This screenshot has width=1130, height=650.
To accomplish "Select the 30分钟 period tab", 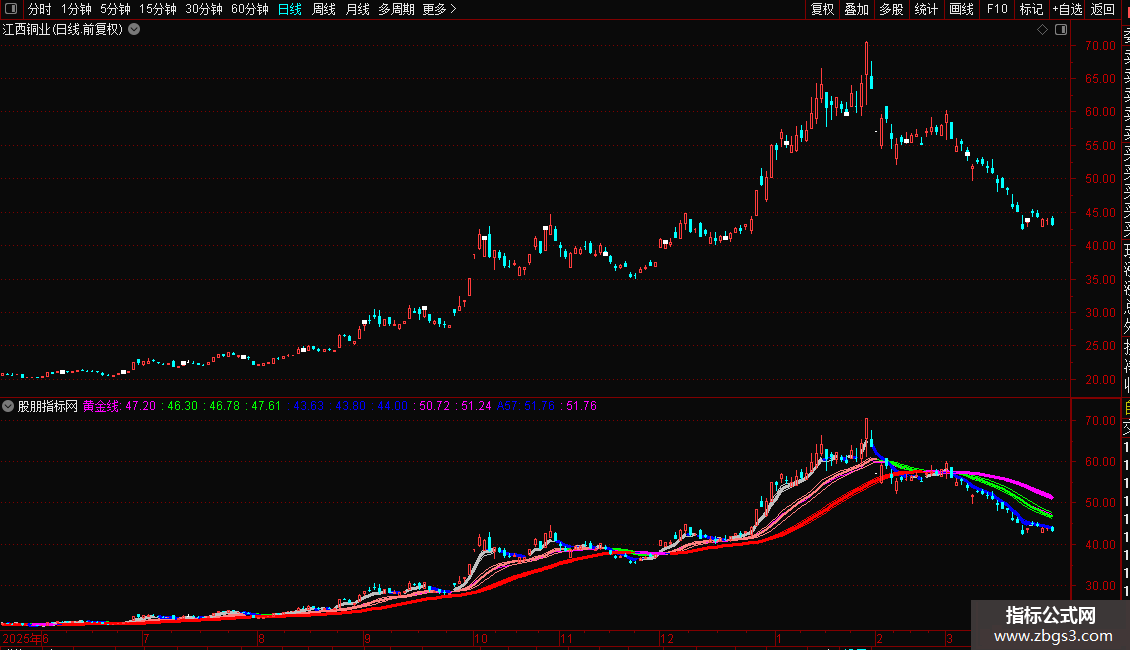I will click(204, 9).
